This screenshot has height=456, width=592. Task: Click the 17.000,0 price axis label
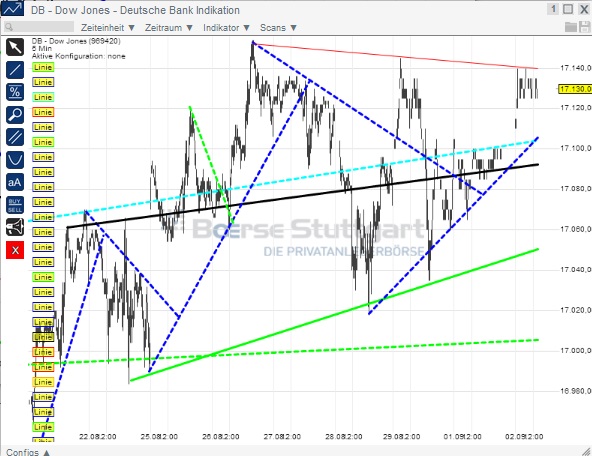pyautogui.click(x=575, y=351)
